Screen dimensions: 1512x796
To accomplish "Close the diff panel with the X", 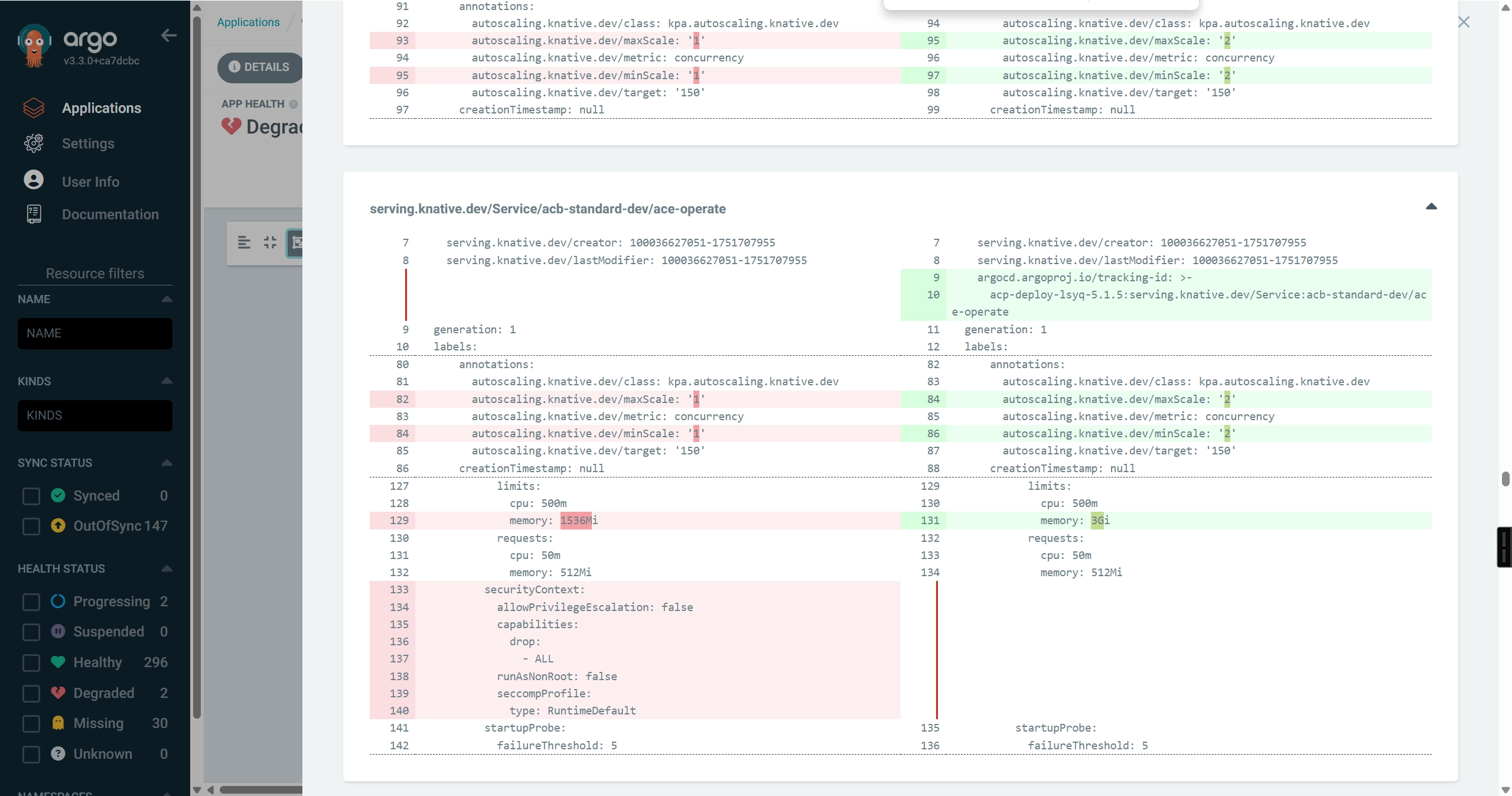I will (x=1464, y=22).
